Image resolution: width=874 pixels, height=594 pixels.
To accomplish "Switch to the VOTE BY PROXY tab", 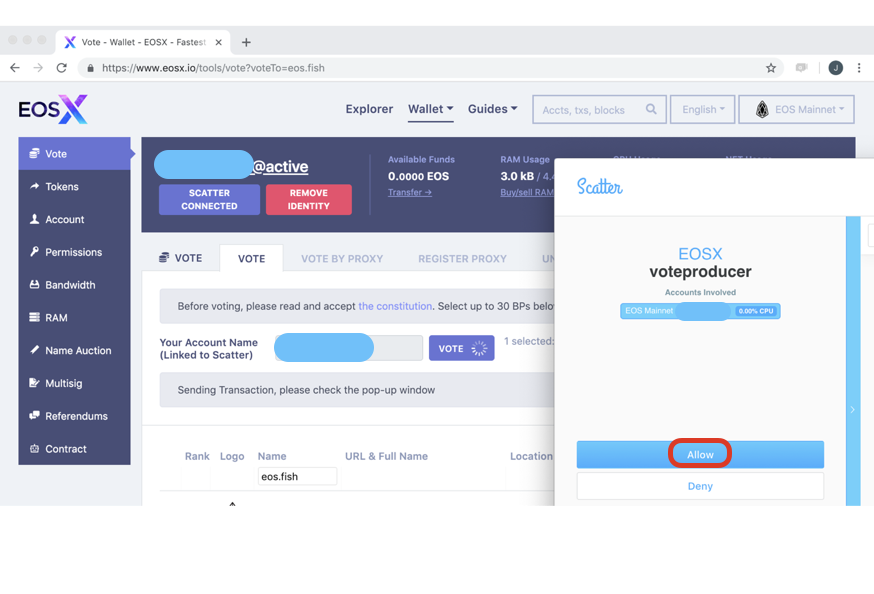I will pos(342,259).
